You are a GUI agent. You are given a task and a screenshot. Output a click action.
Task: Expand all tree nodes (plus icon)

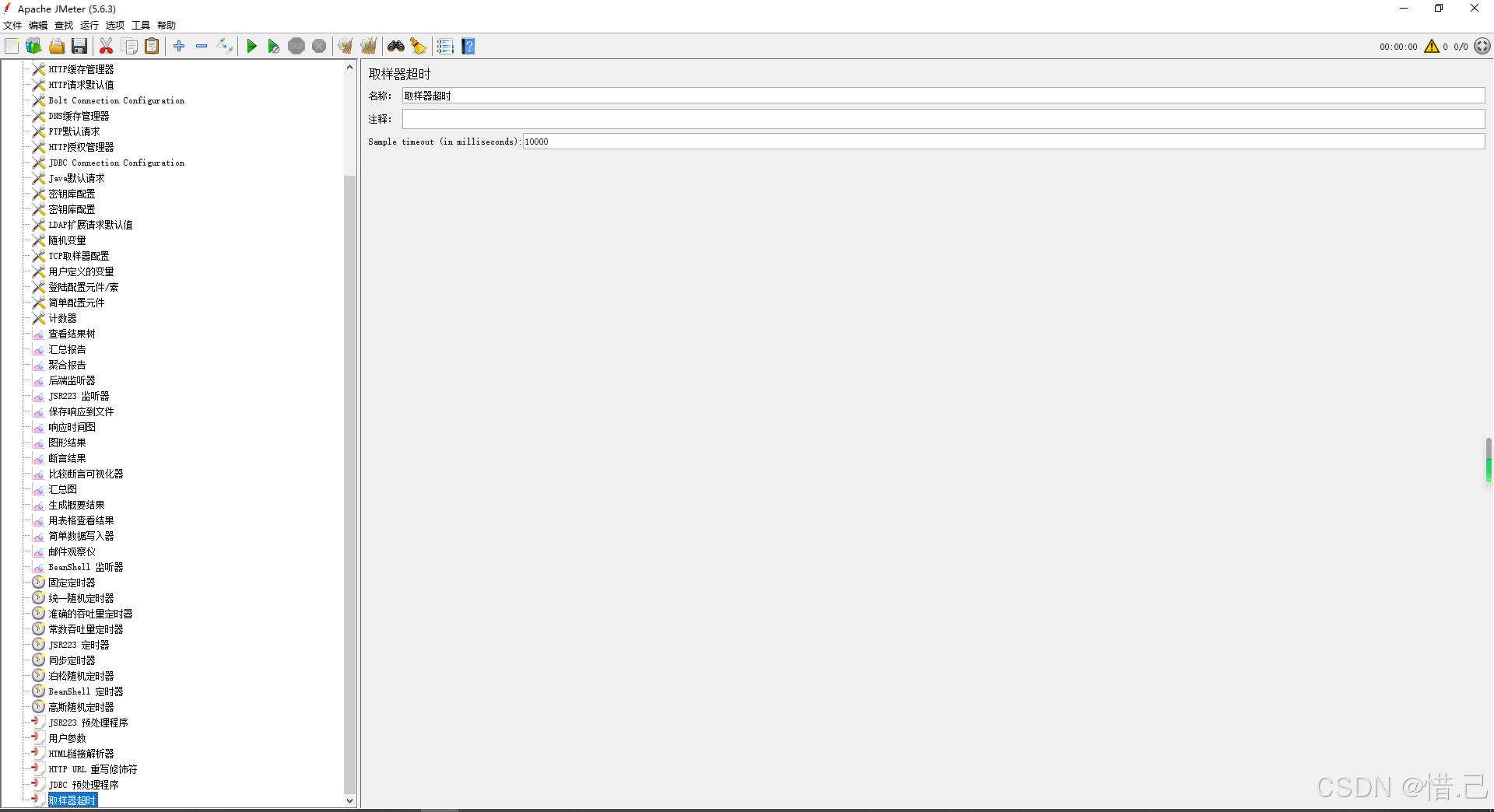coord(179,47)
